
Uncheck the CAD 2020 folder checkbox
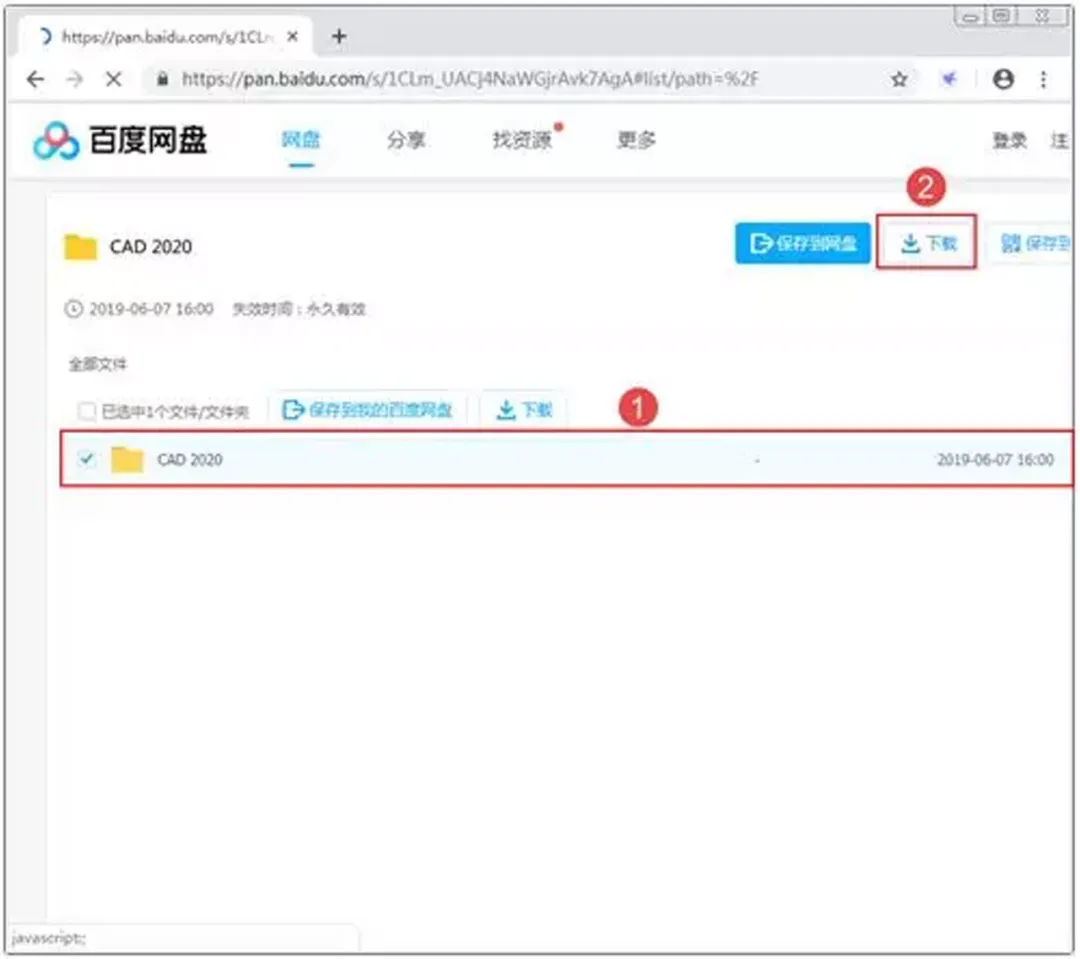coord(87,458)
